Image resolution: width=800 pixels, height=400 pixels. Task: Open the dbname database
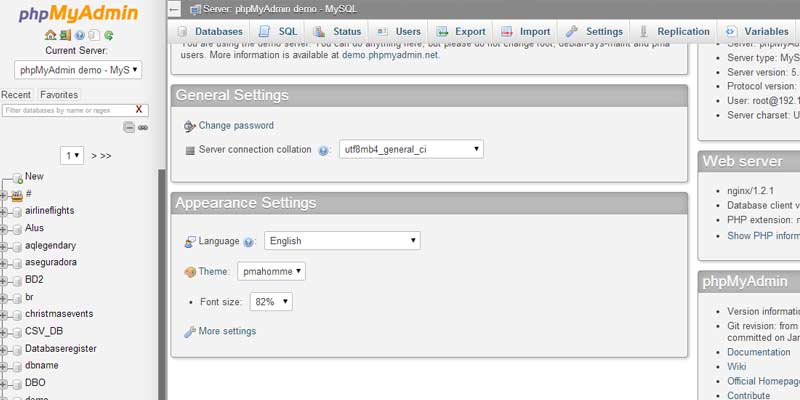click(42, 365)
